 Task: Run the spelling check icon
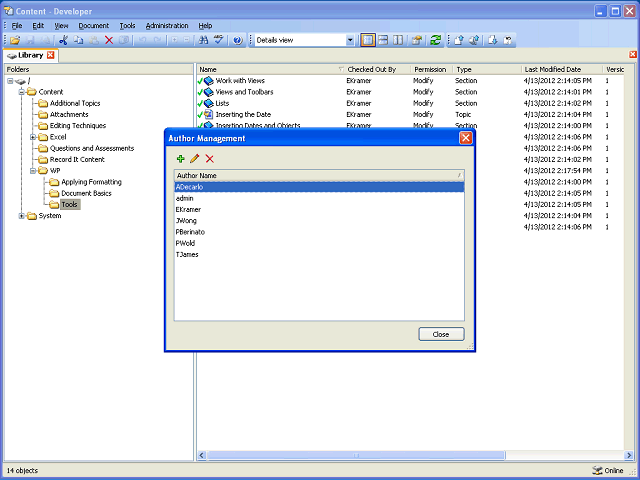coord(218,40)
